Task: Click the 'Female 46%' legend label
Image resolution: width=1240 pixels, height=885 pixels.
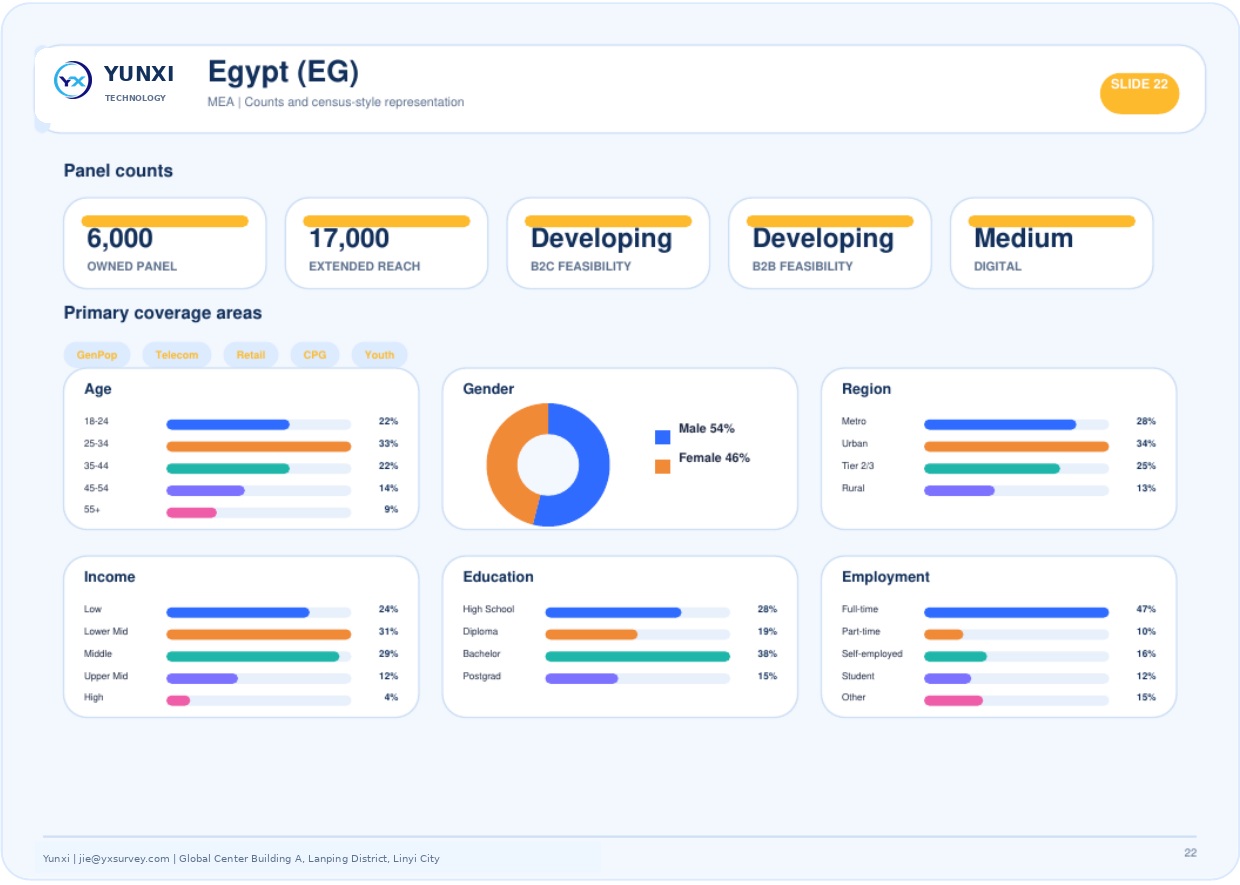Action: tap(714, 458)
